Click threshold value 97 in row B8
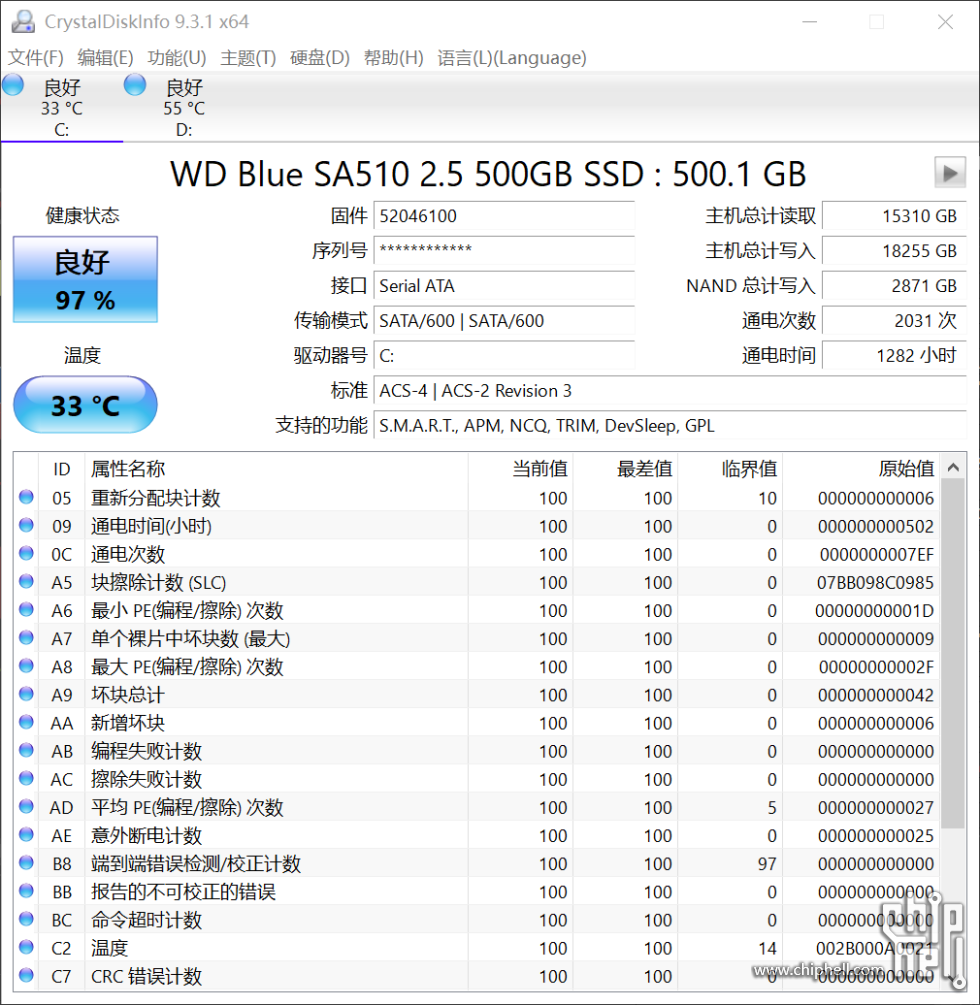980x1005 pixels. [x=767, y=864]
